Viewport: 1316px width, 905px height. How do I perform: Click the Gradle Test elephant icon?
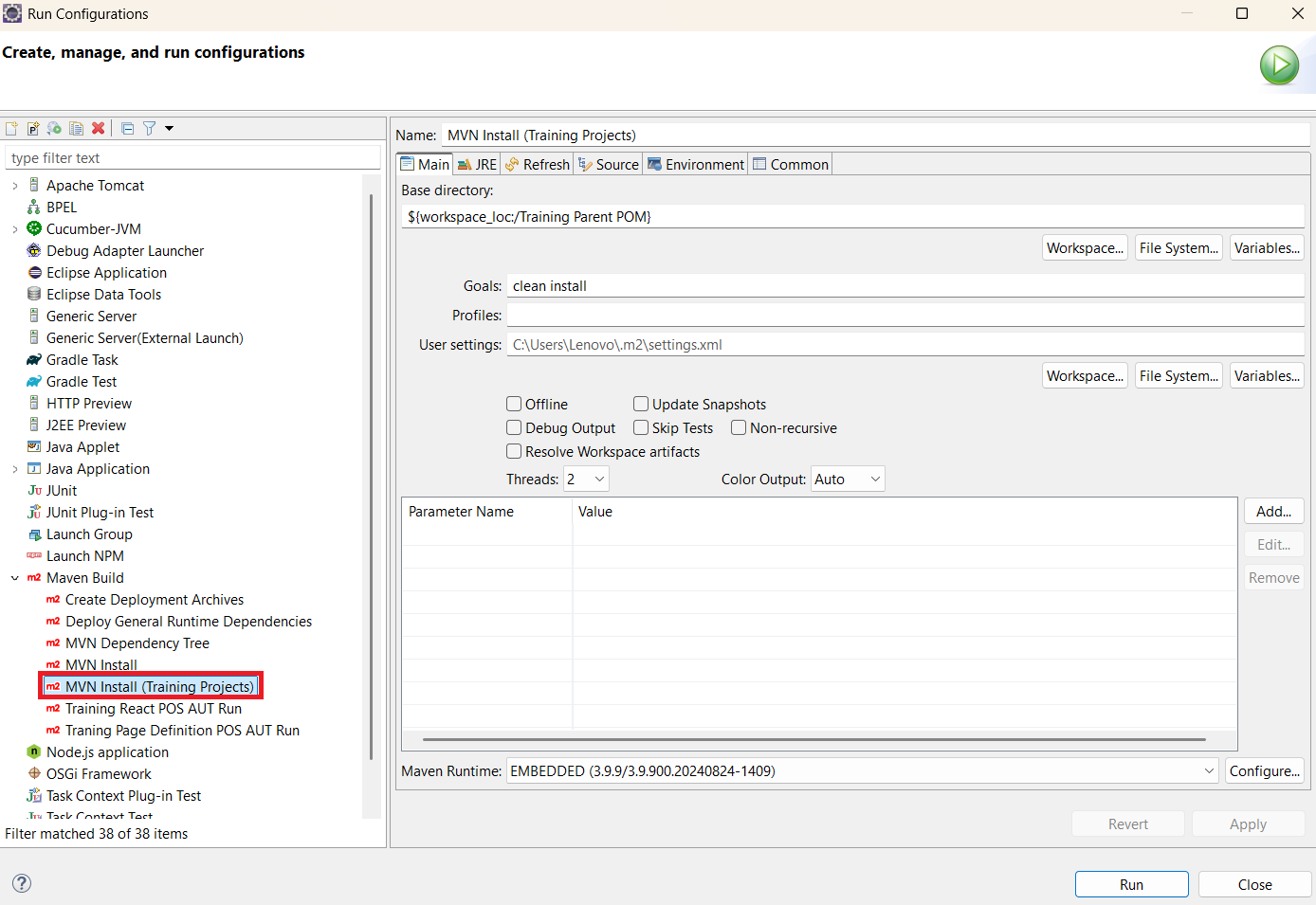pos(34,382)
